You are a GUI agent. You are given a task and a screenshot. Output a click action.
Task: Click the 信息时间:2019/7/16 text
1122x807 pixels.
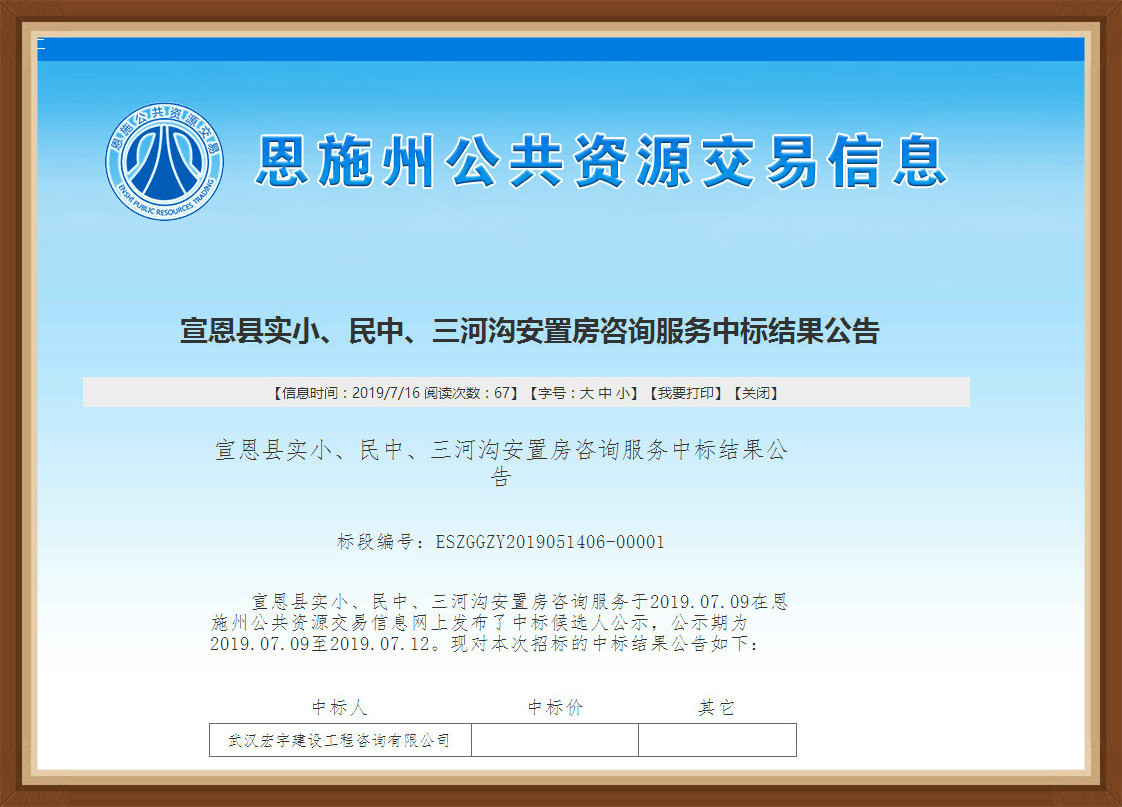(x=350, y=393)
